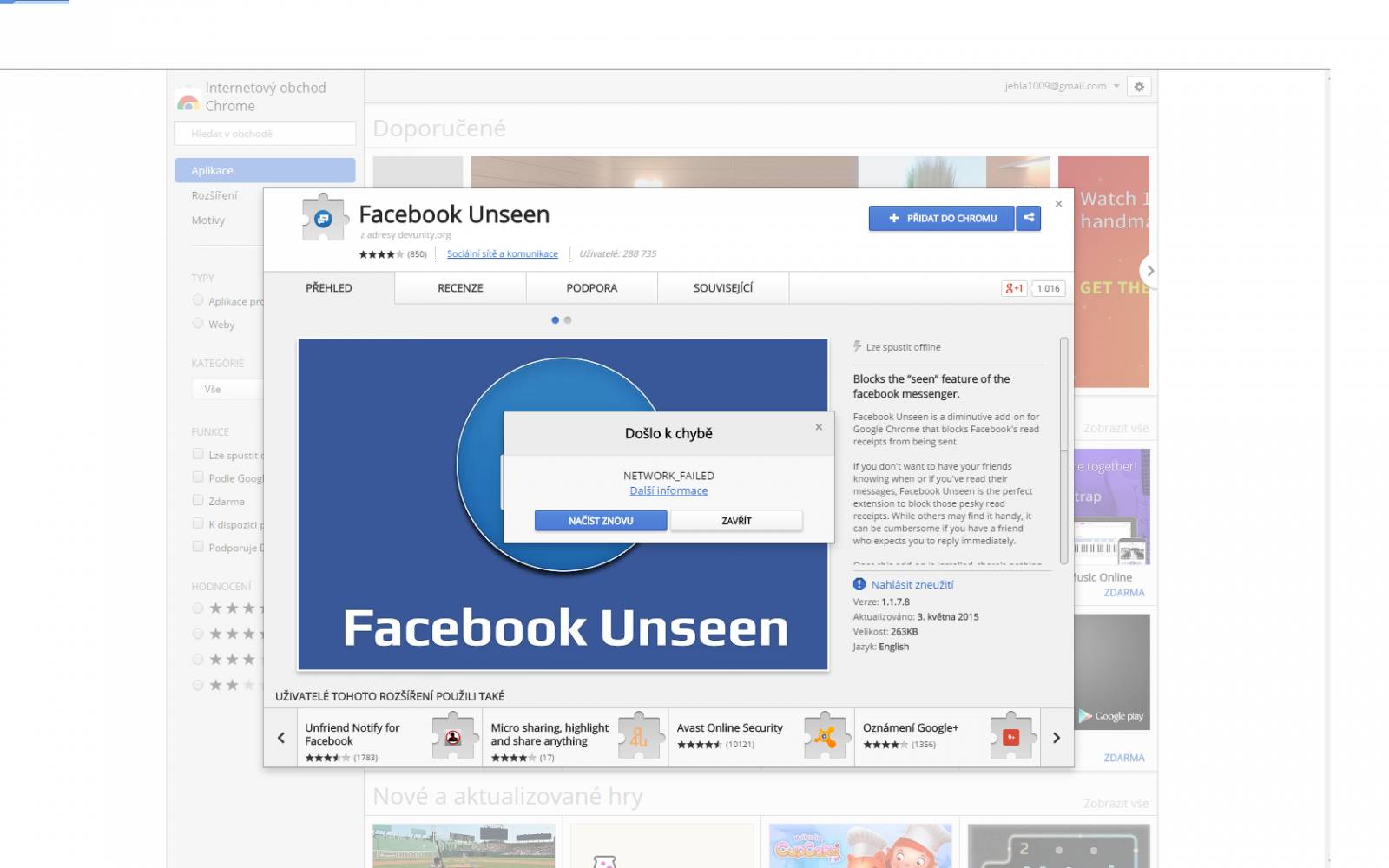Select the first screenshot pagination dot
The width and height of the screenshot is (1389, 868).
(556, 320)
